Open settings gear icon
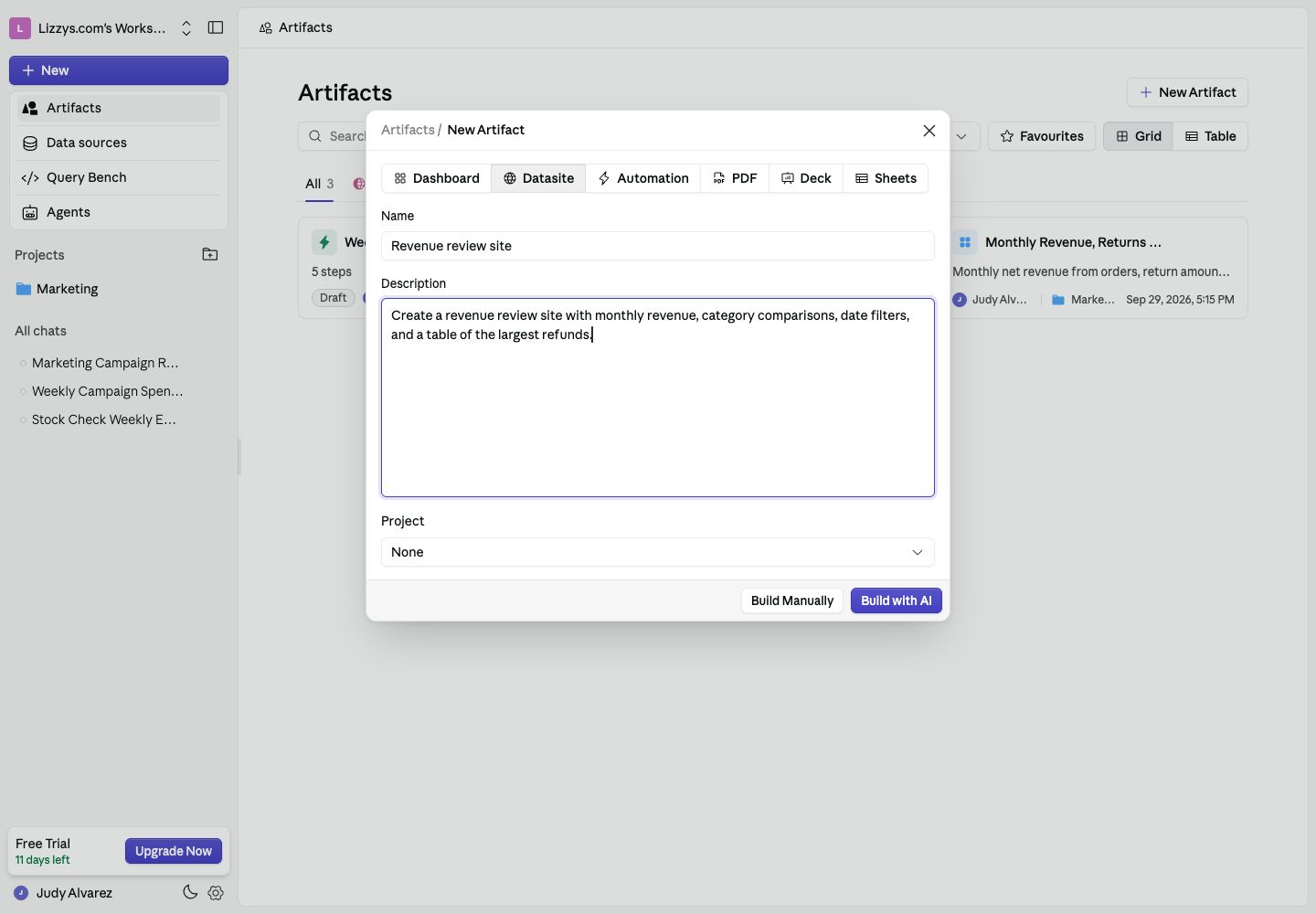1316x914 pixels. coord(216,893)
